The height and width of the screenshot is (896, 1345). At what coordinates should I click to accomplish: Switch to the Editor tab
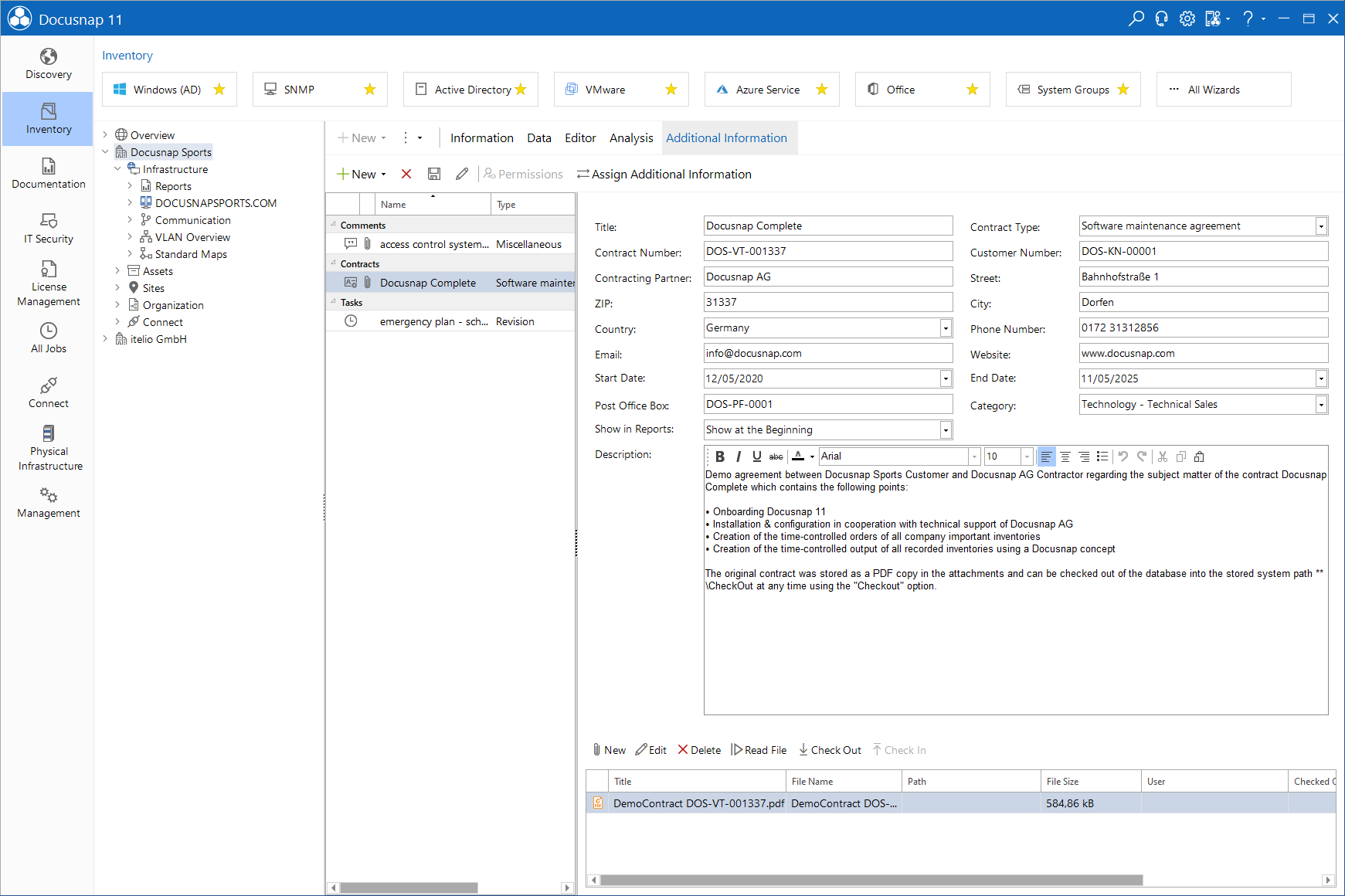[x=580, y=138]
